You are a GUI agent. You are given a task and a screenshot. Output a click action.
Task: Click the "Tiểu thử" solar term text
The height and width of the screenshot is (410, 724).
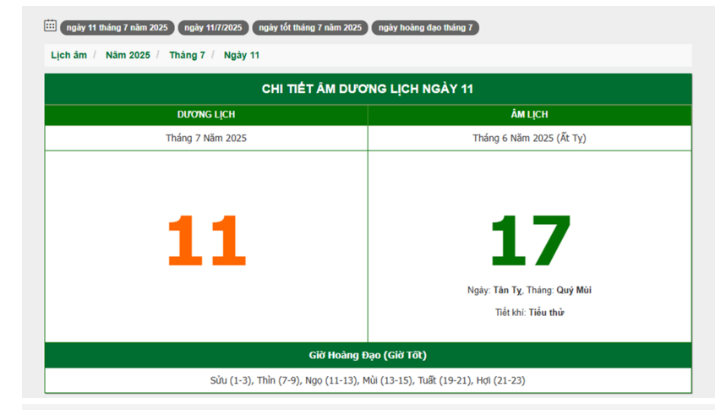544,312
